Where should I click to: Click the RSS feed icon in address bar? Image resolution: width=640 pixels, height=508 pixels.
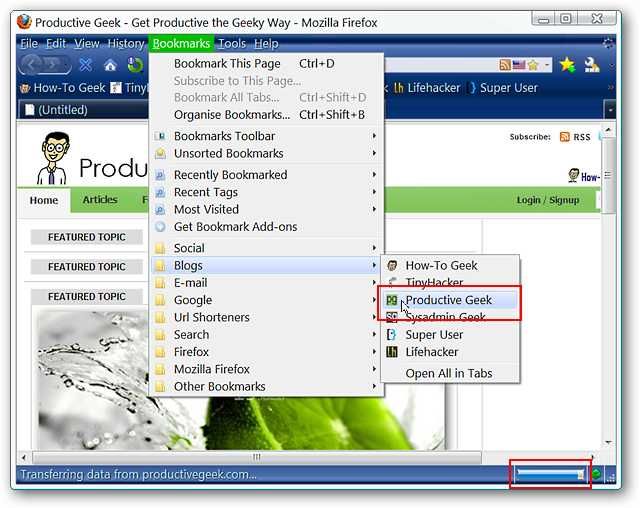click(x=505, y=65)
